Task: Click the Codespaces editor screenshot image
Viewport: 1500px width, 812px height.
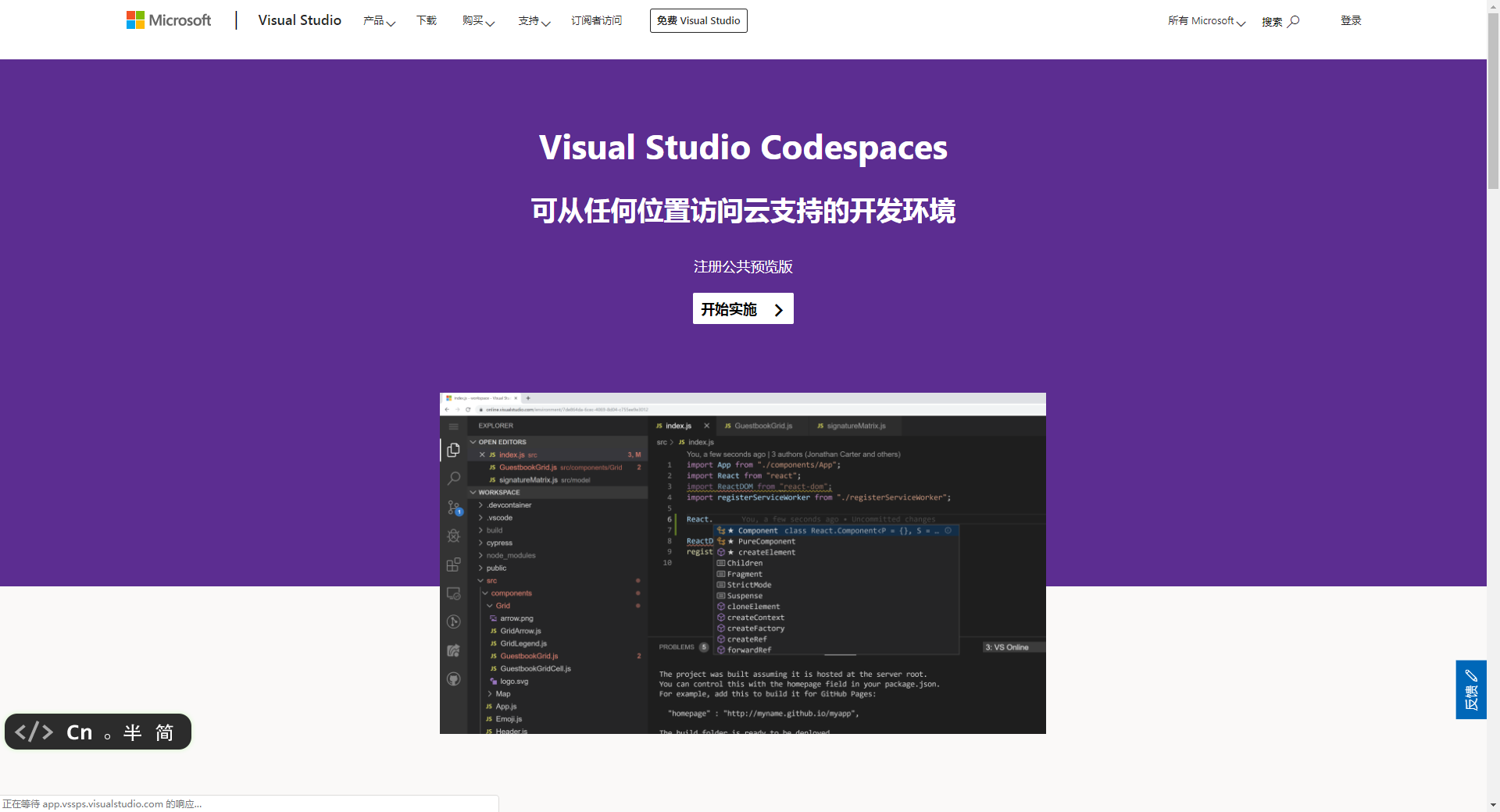Action: 743,563
